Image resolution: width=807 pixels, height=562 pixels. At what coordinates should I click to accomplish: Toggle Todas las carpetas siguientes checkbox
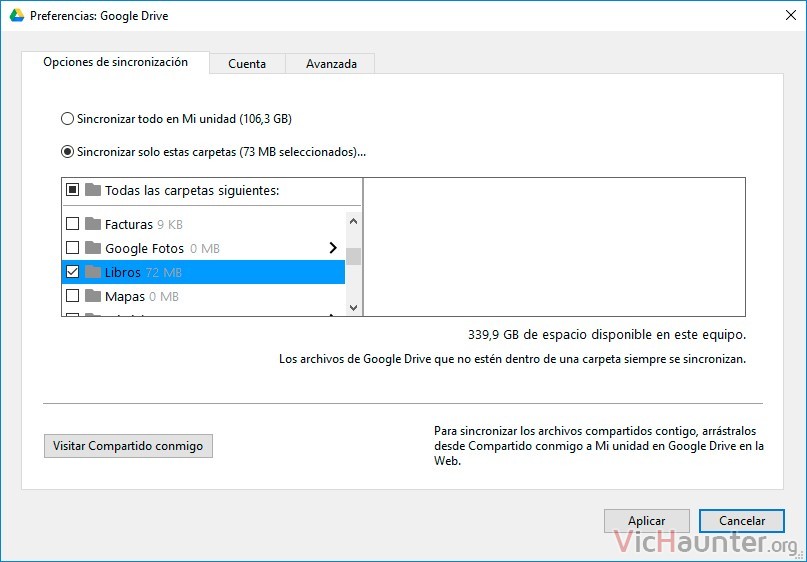pyautogui.click(x=73, y=190)
